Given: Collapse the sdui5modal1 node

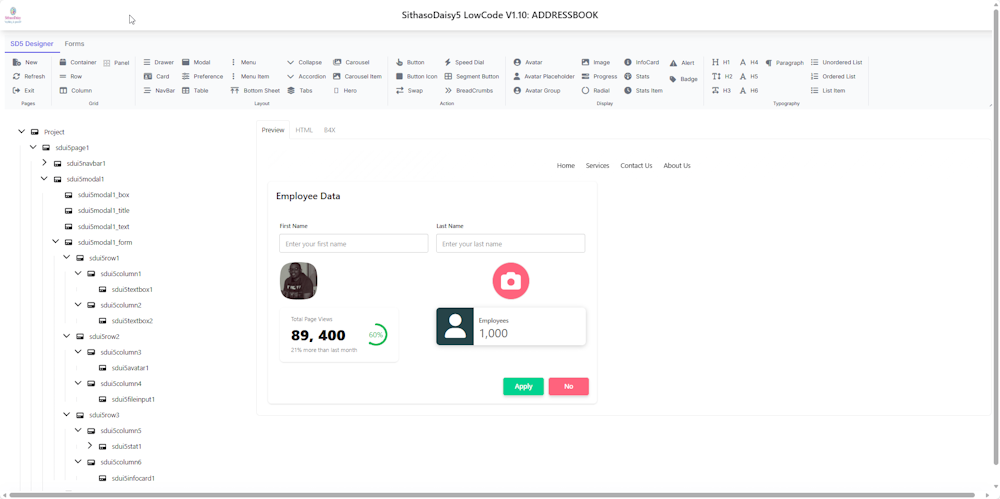Looking at the screenshot, I should point(45,179).
